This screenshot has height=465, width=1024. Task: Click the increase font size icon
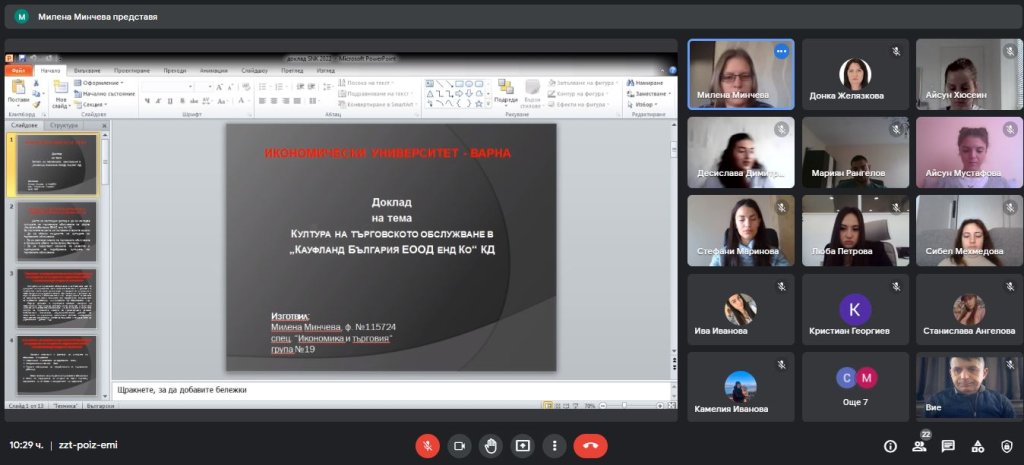[x=219, y=87]
